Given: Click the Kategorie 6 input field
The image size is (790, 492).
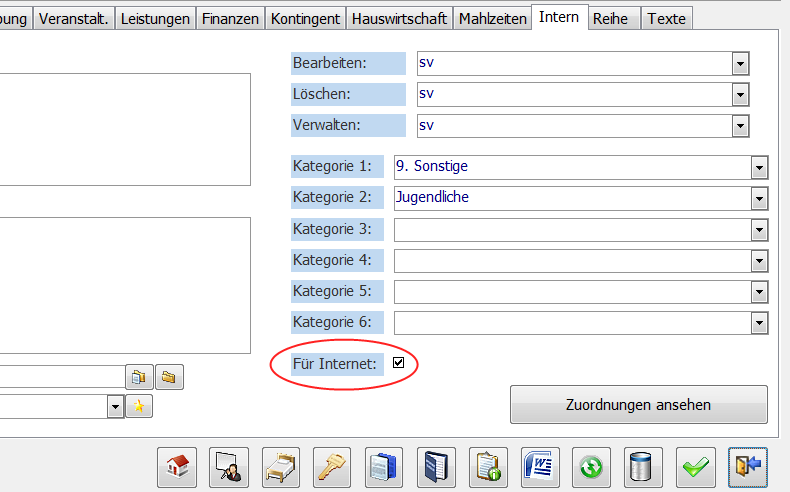Looking at the screenshot, I should [x=572, y=323].
